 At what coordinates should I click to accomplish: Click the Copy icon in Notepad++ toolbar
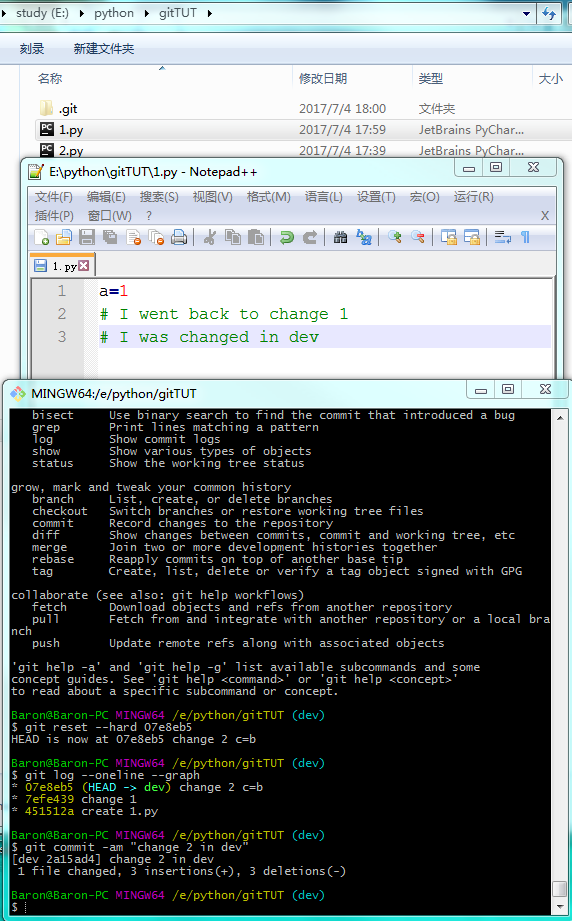(x=233, y=237)
